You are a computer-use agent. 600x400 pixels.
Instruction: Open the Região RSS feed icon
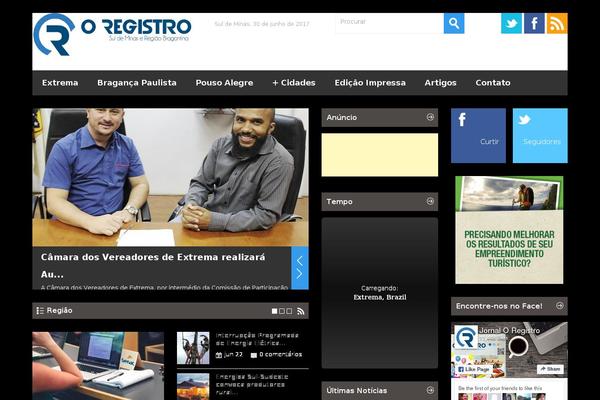pos(301,311)
